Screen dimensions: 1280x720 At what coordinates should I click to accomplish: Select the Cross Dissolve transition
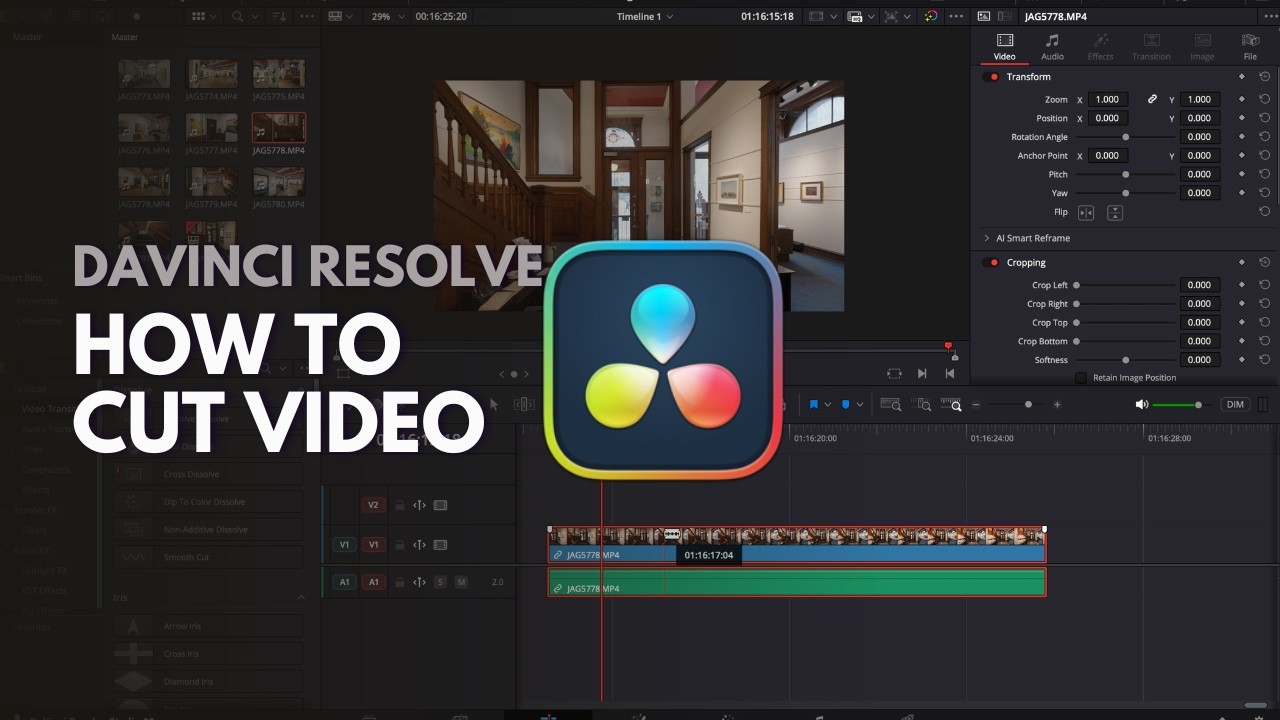coord(208,474)
